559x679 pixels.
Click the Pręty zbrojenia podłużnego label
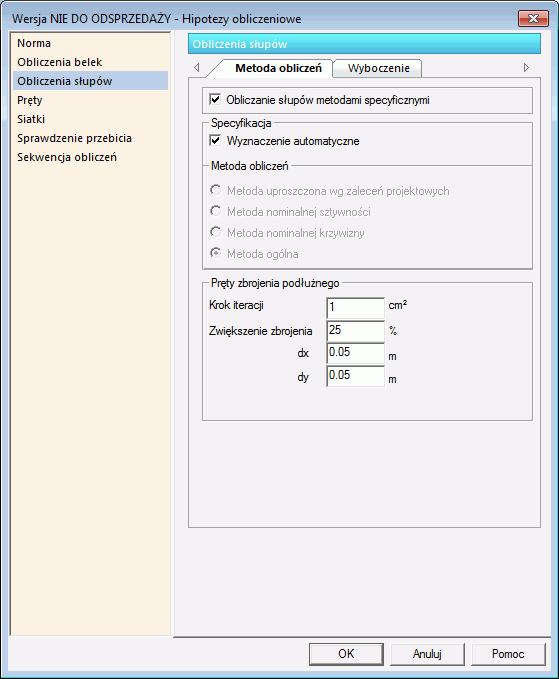(x=275, y=283)
